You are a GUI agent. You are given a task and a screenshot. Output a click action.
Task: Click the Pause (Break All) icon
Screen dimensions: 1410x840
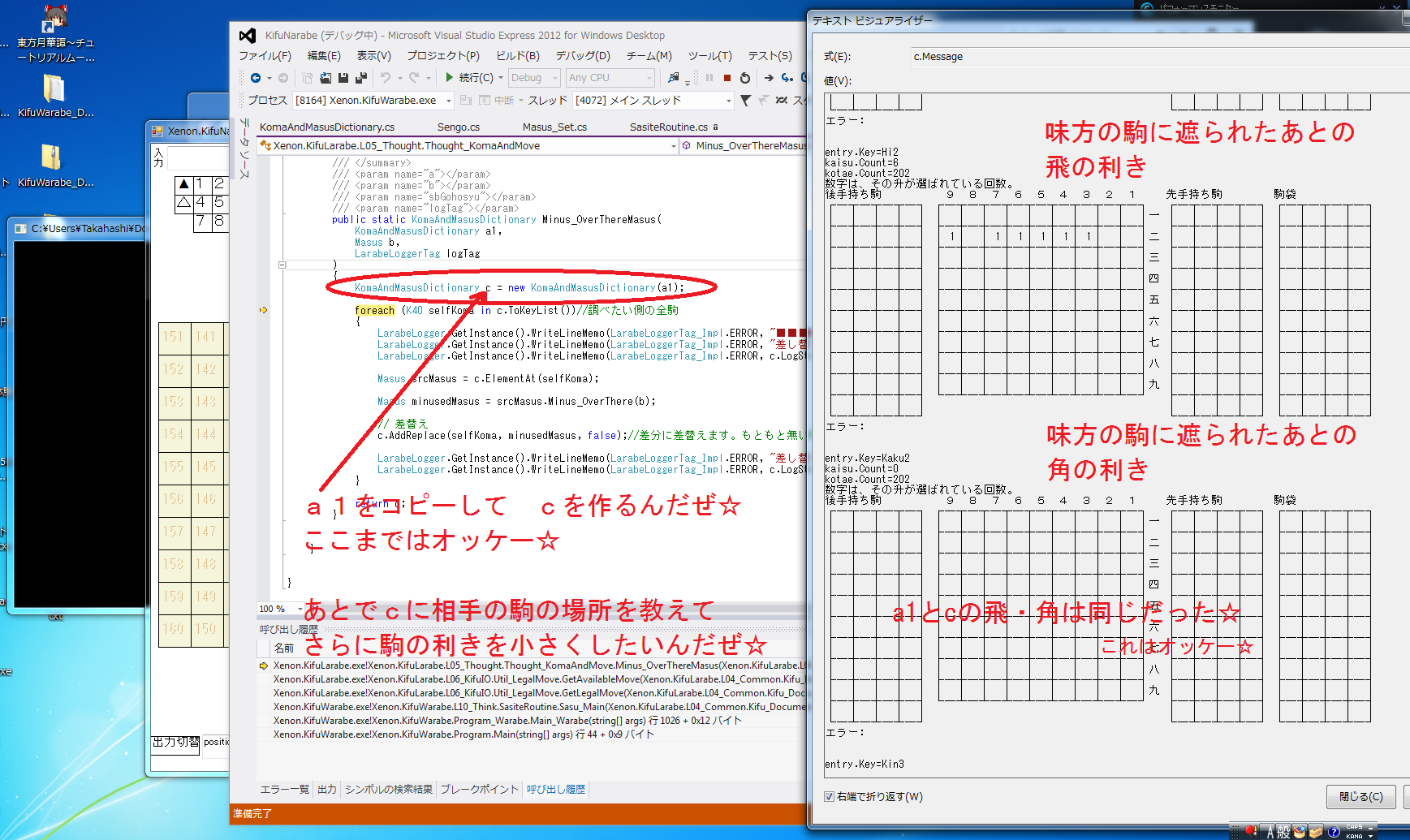click(709, 78)
